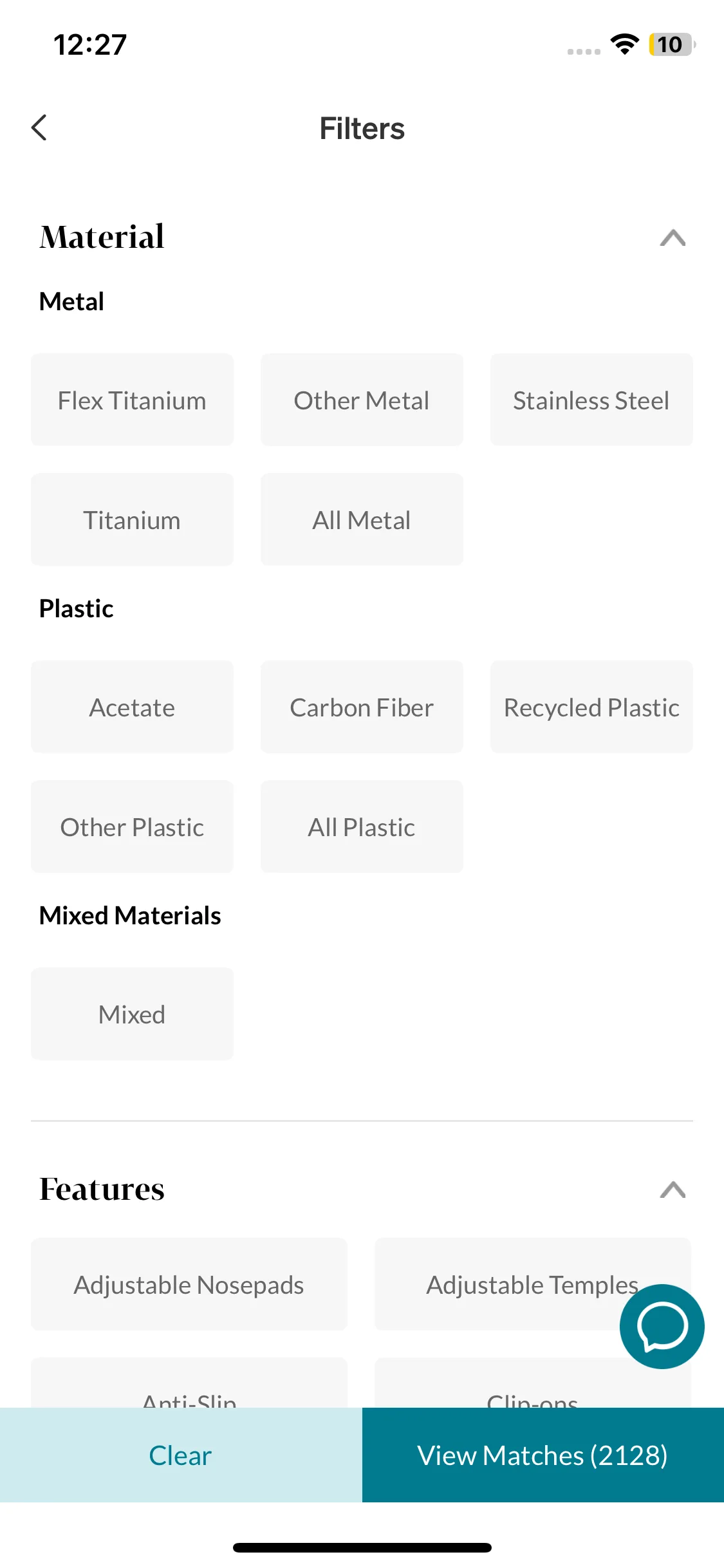Viewport: 724px width, 1568px height.
Task: Collapse the Features section chevron
Action: [673, 1190]
